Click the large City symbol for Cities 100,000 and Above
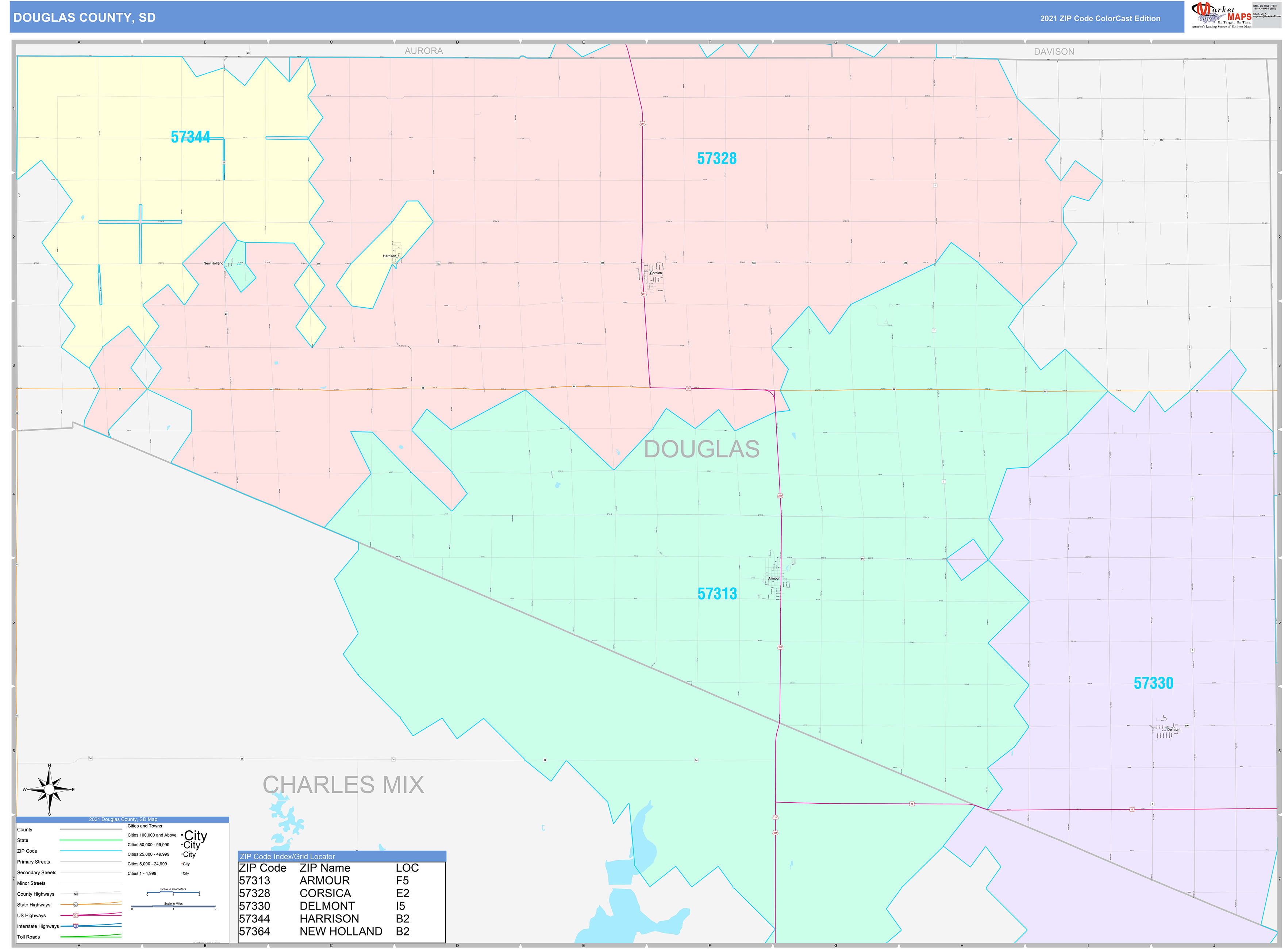Screen dimensions: 1288x949 195,837
